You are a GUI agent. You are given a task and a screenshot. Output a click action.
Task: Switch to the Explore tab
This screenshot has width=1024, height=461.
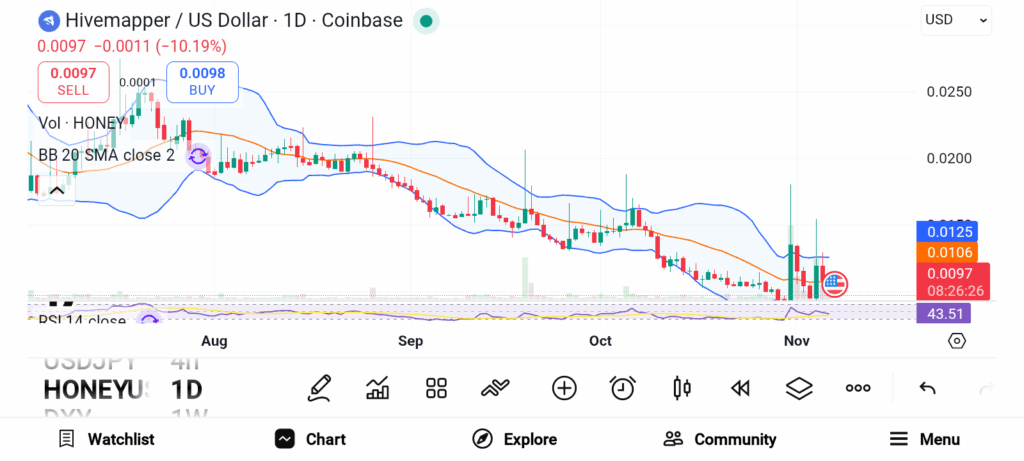514,439
